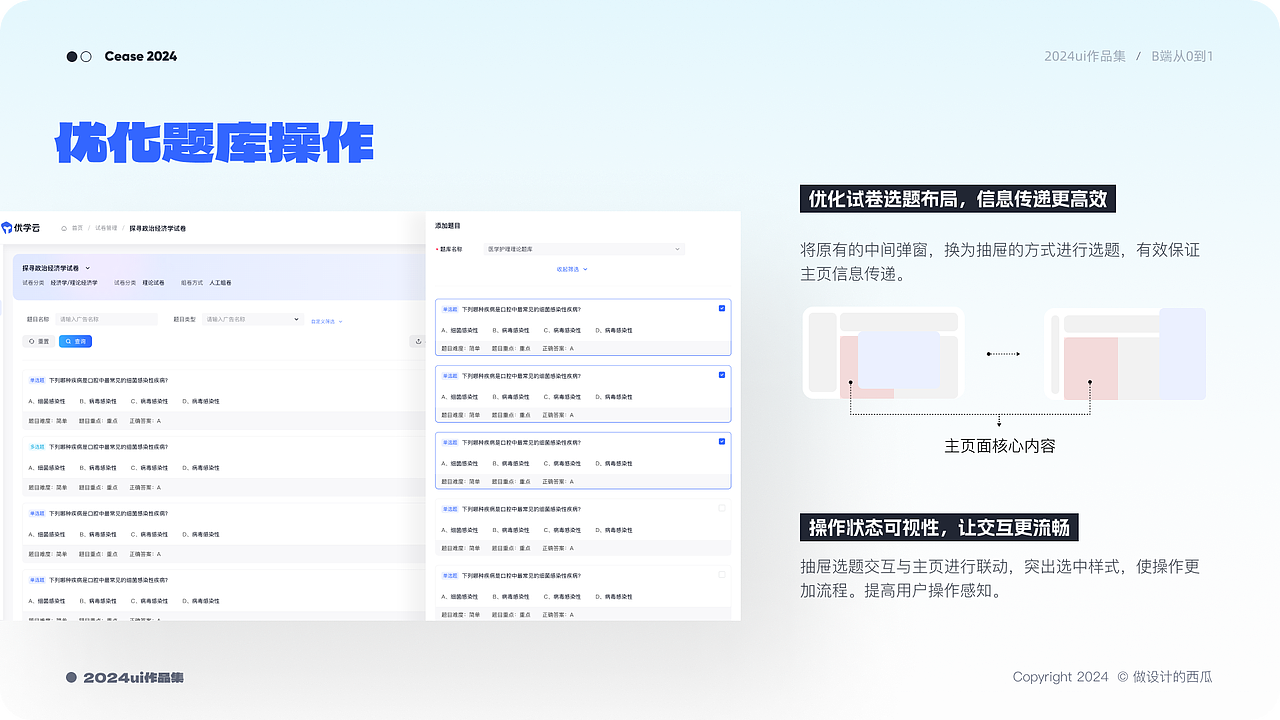Open the 自定义筛选 custom filter link

coord(322,321)
